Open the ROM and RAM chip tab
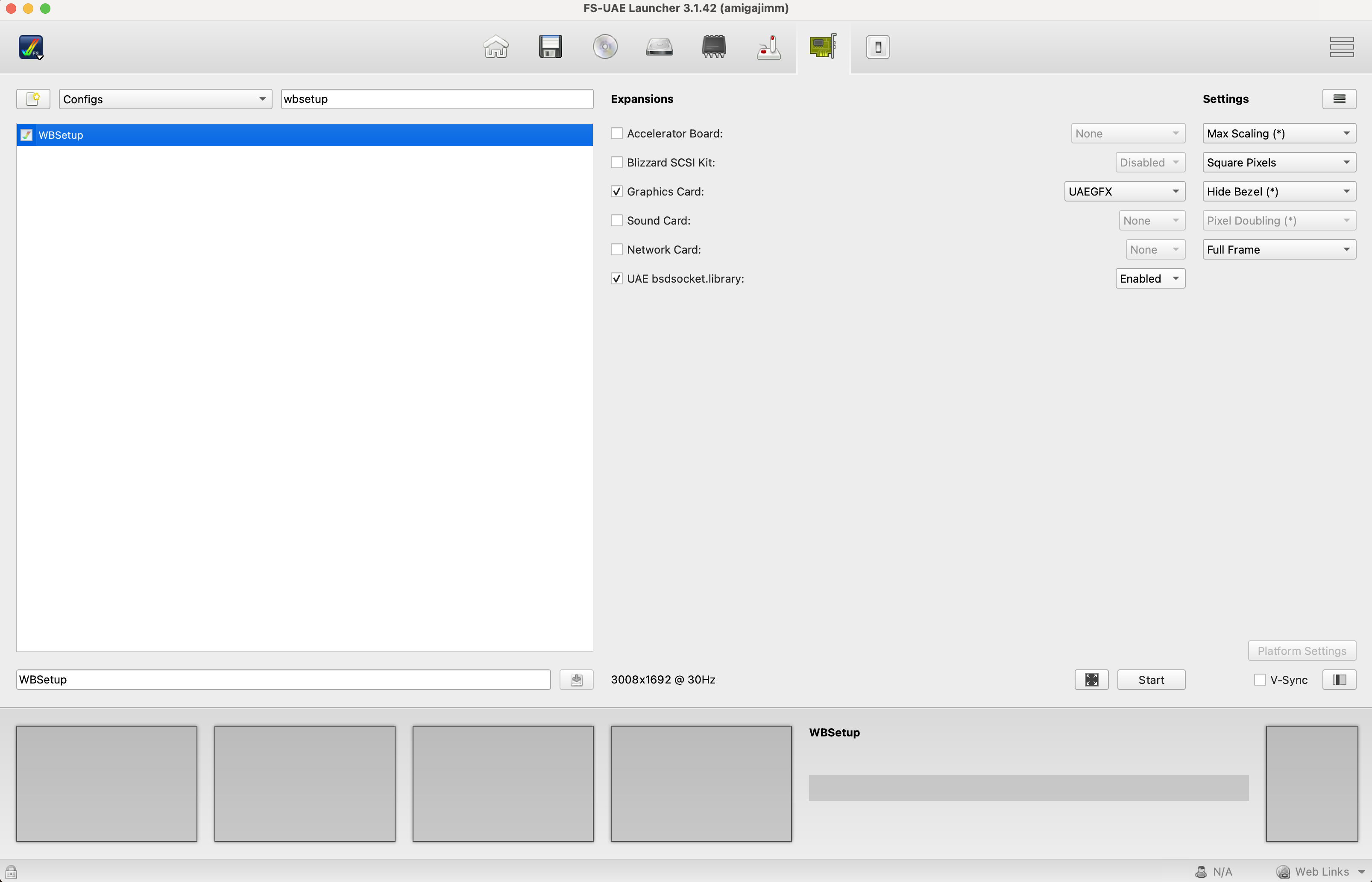 pos(714,47)
